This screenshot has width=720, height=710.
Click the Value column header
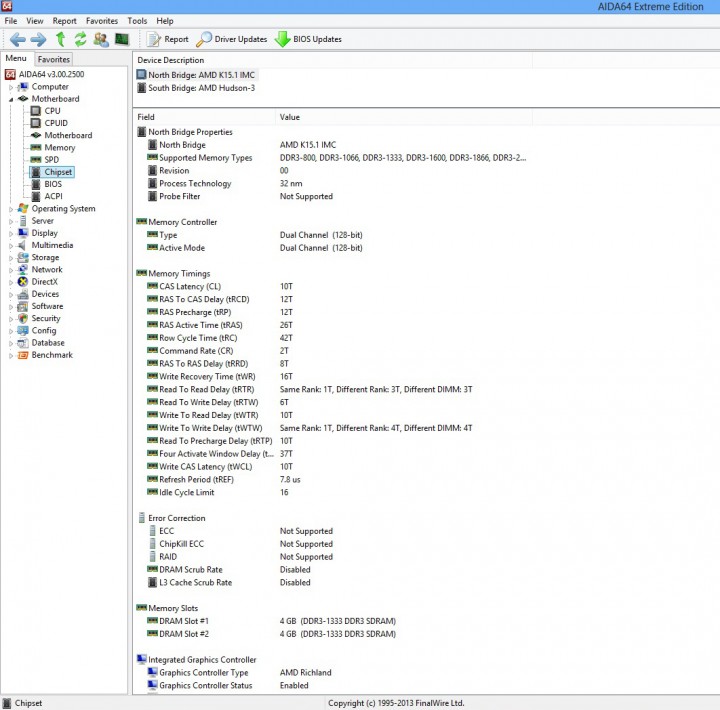click(x=404, y=117)
